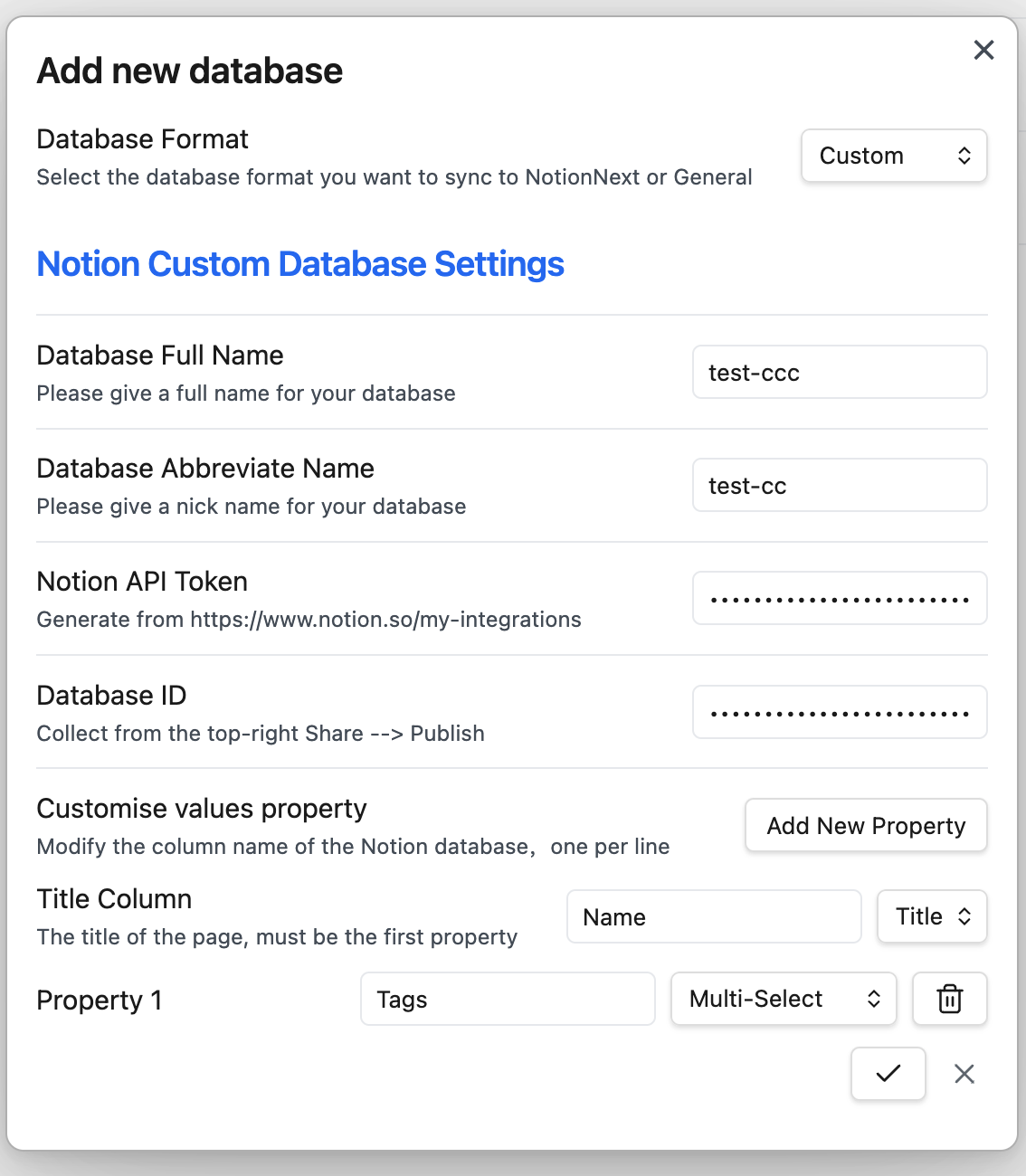Click the Database ID field
Screen dimensions: 1026x1176
[x=838, y=712]
